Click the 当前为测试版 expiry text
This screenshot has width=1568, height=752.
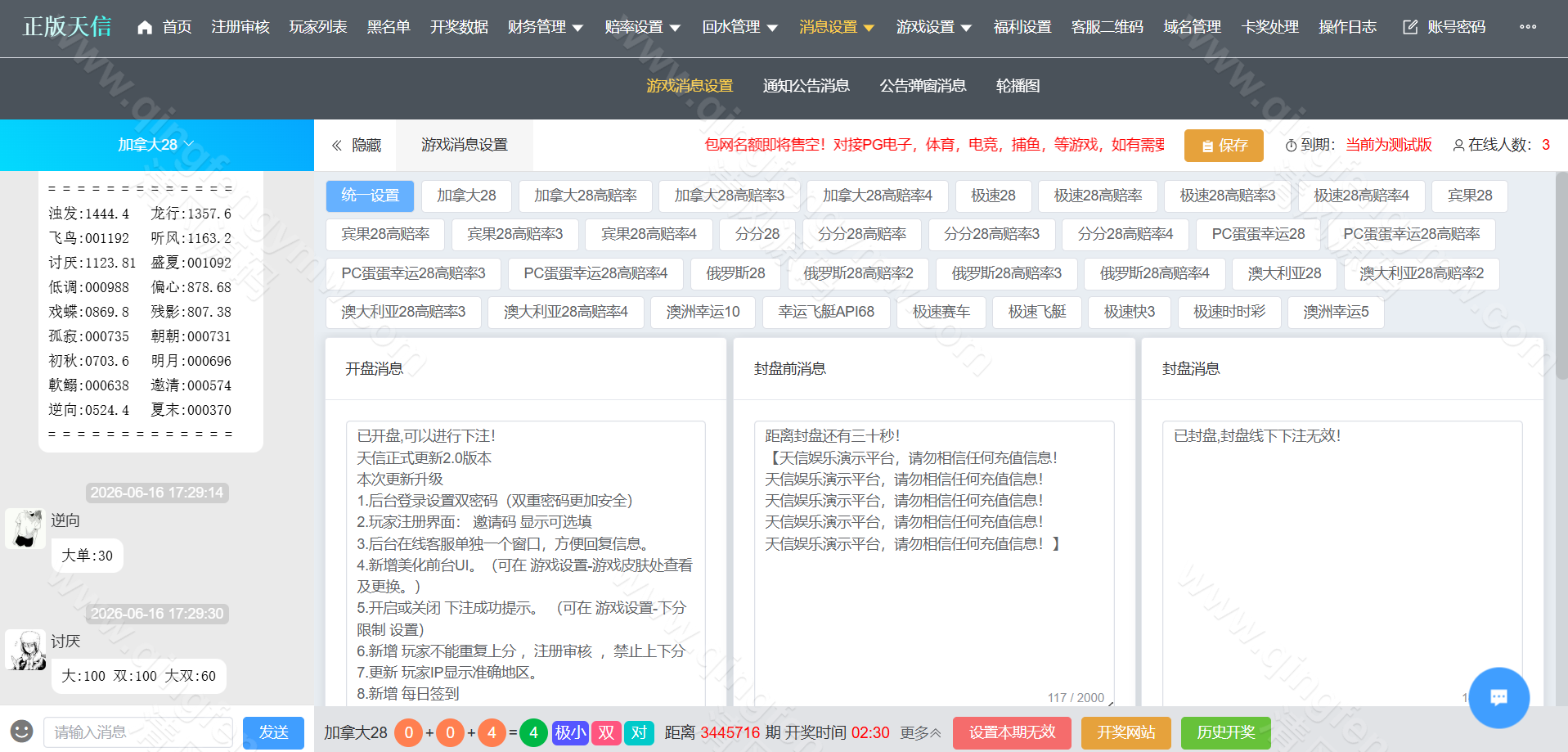(1389, 145)
